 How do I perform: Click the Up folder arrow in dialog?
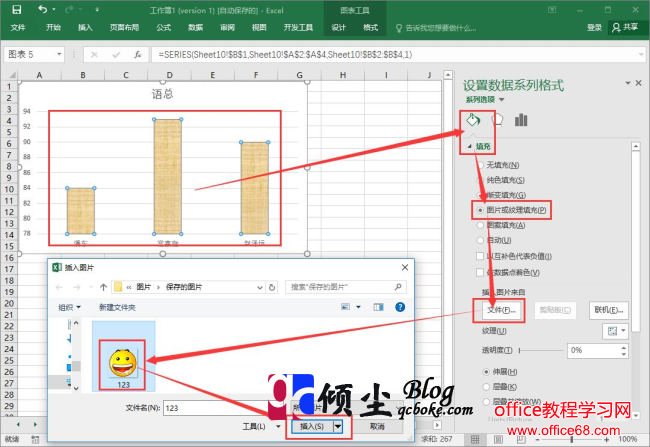coord(104,287)
